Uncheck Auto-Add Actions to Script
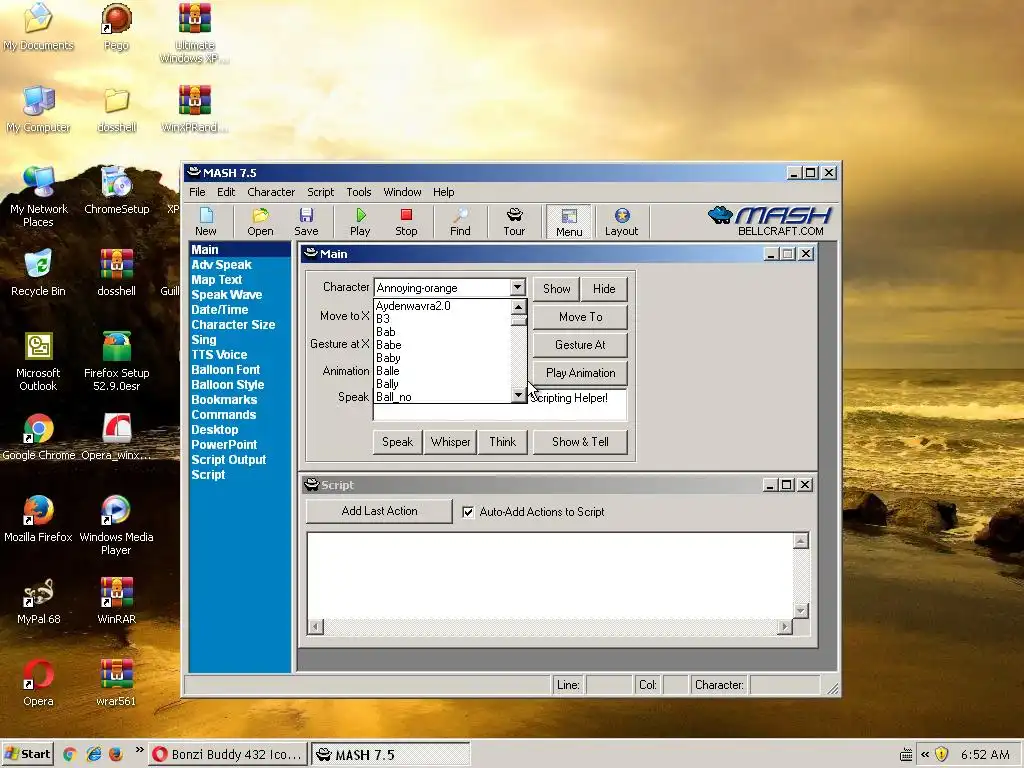Screen dimensions: 1024x768 point(468,512)
